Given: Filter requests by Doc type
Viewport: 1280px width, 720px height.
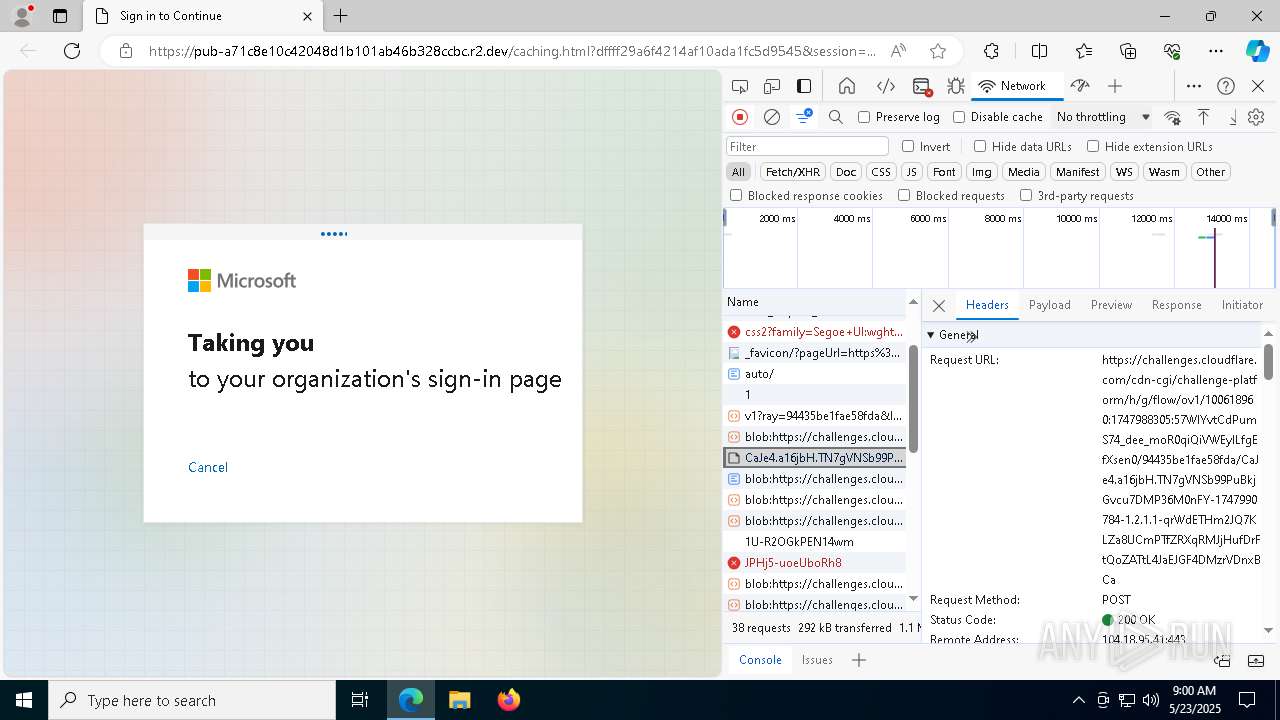Looking at the screenshot, I should point(846,172).
